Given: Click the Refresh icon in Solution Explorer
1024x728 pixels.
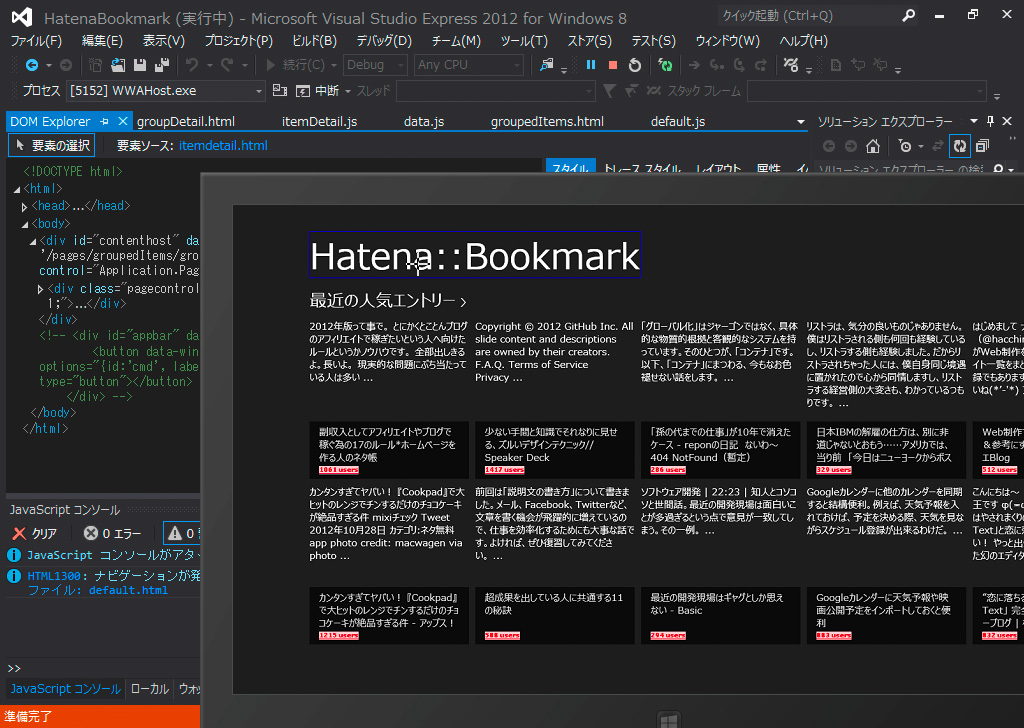Looking at the screenshot, I should click(960, 146).
